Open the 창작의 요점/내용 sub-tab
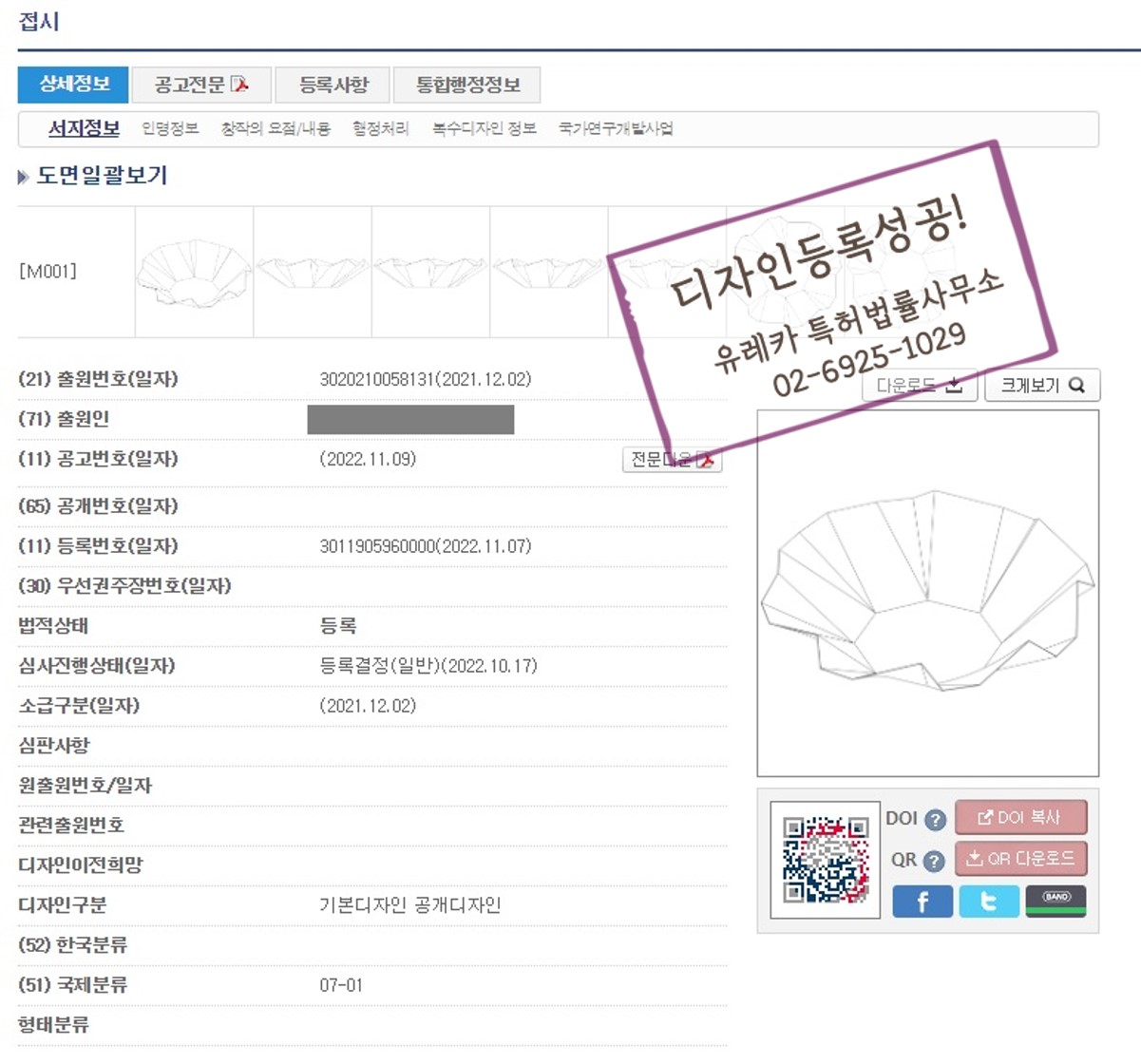 click(x=276, y=128)
